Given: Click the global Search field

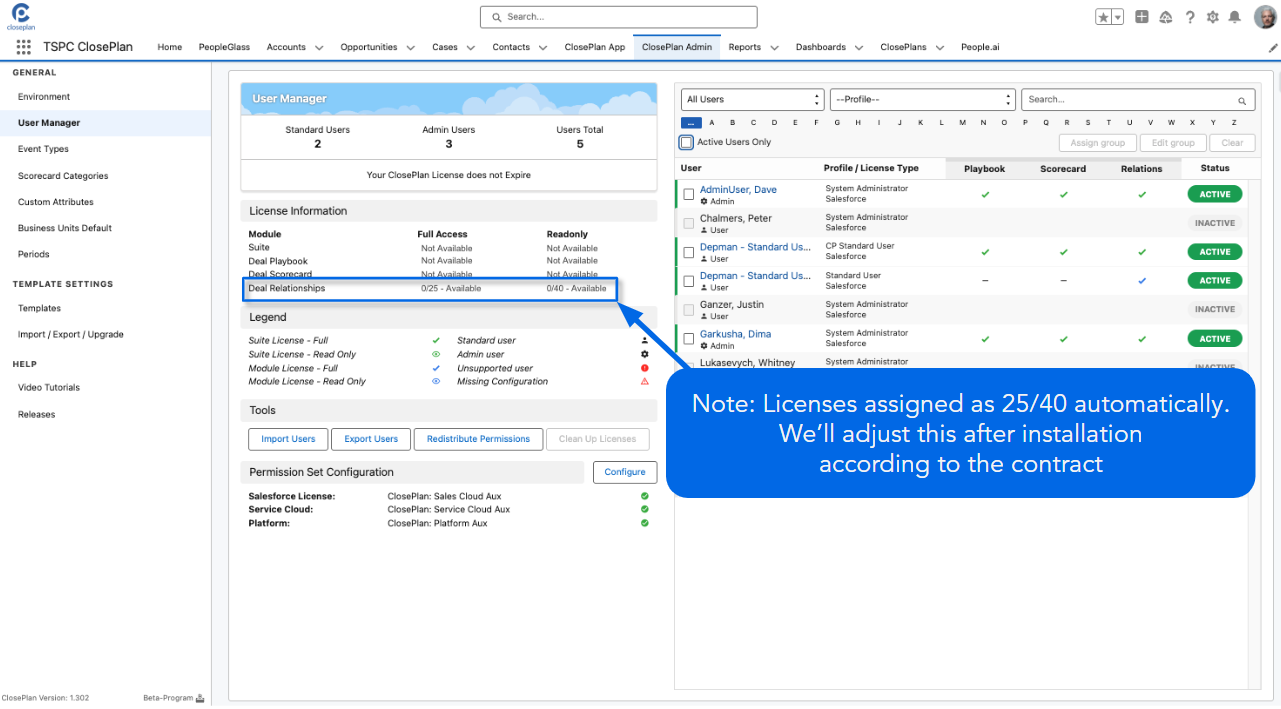Looking at the screenshot, I should [619, 17].
